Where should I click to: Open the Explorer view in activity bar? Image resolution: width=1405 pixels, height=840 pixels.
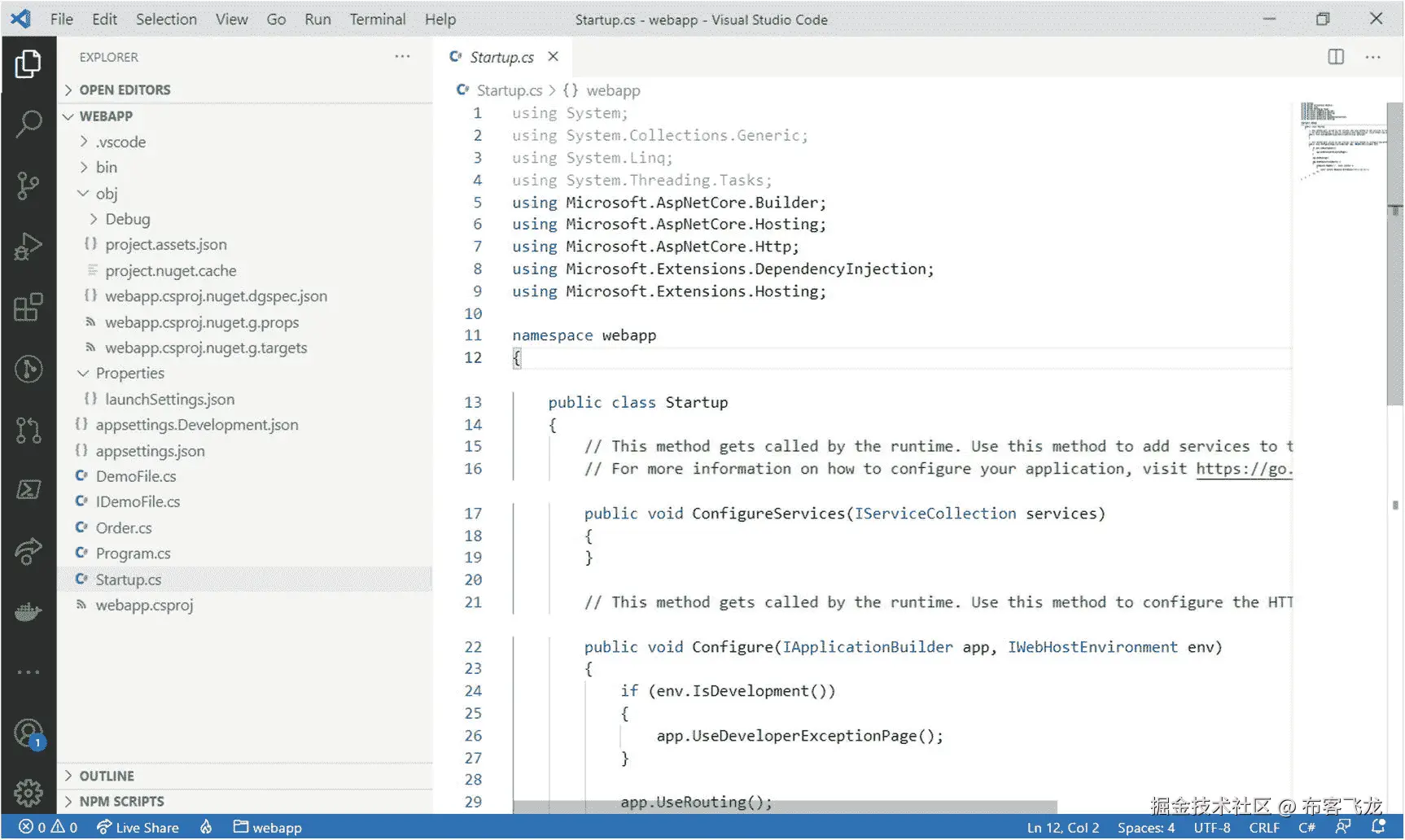click(28, 63)
